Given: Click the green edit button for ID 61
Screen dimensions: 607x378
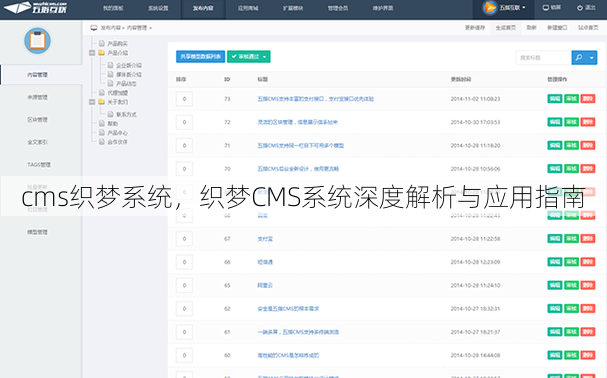Looking at the screenshot, I should [x=555, y=332].
